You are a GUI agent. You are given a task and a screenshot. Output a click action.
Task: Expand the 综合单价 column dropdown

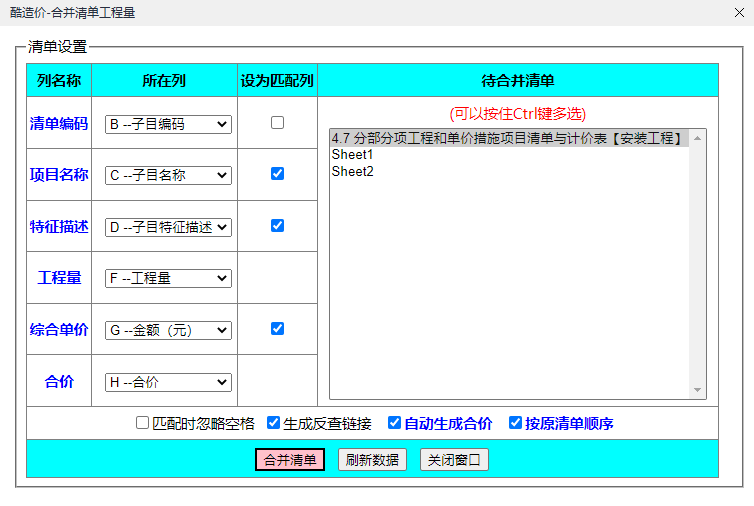point(168,329)
